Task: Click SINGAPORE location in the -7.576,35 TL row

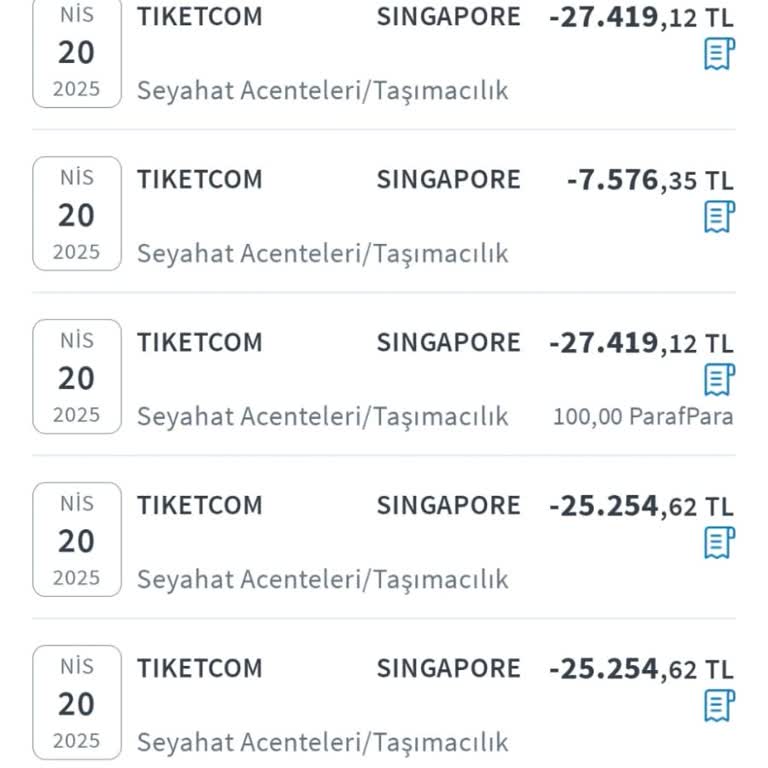Action: click(x=448, y=180)
